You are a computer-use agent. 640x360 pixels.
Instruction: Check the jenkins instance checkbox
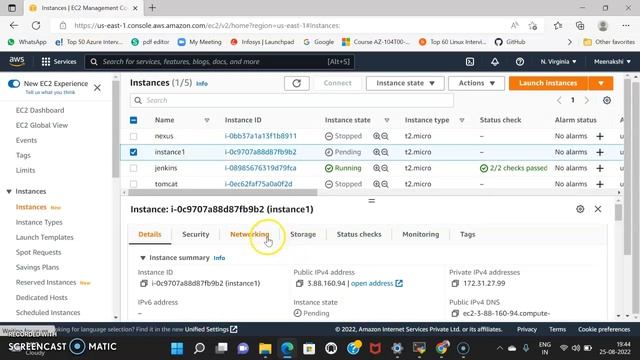[133, 168]
